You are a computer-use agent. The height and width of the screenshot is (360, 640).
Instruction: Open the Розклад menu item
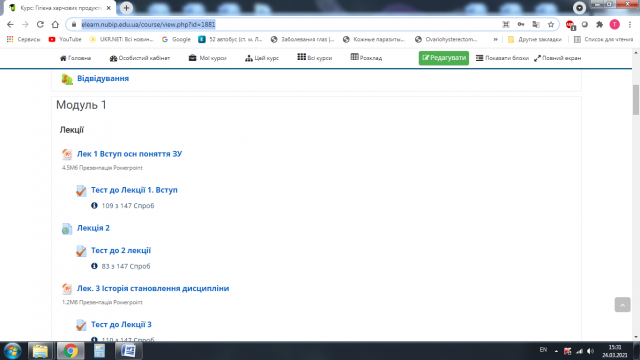pyautogui.click(x=366, y=58)
